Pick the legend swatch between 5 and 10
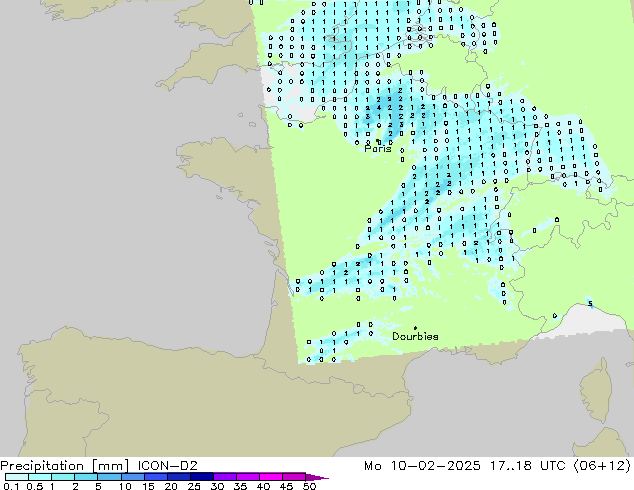The height and width of the screenshot is (490, 634). coord(109,477)
